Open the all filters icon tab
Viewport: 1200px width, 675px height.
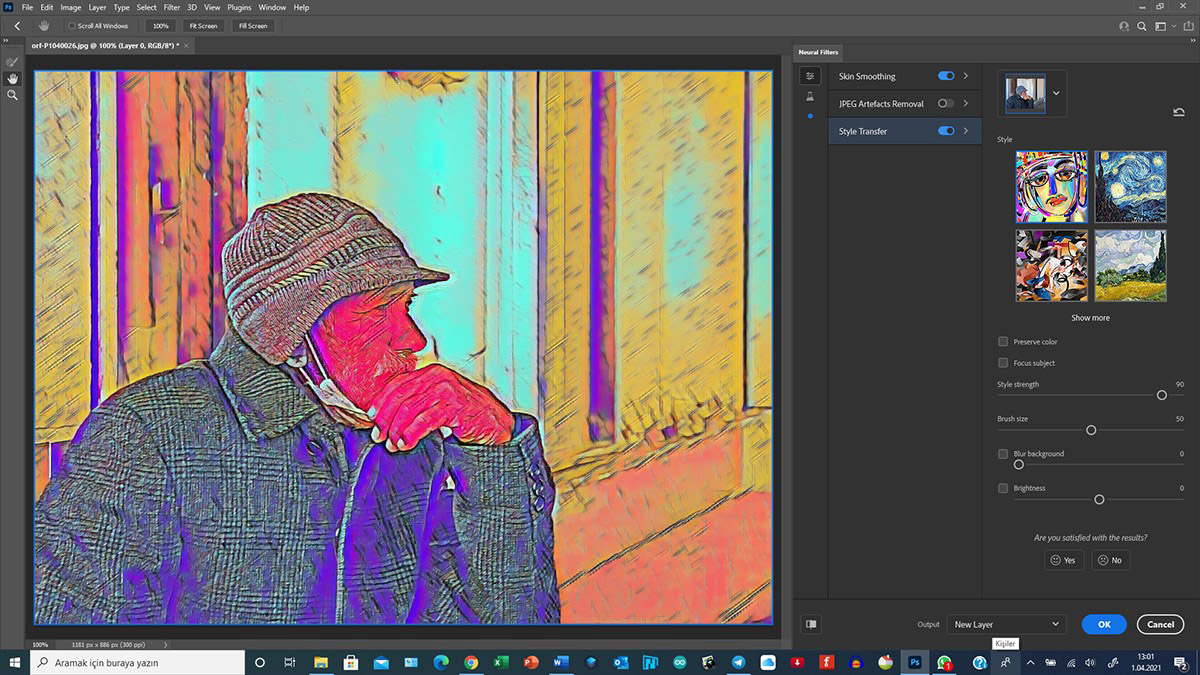click(810, 76)
